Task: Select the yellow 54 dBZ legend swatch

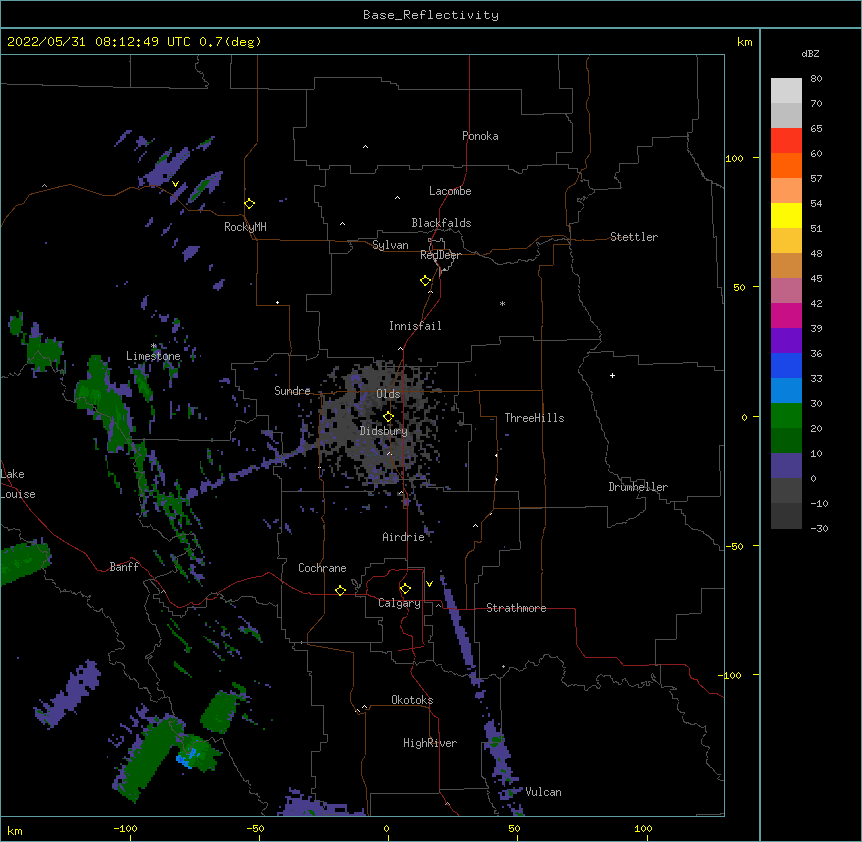Action: point(786,215)
